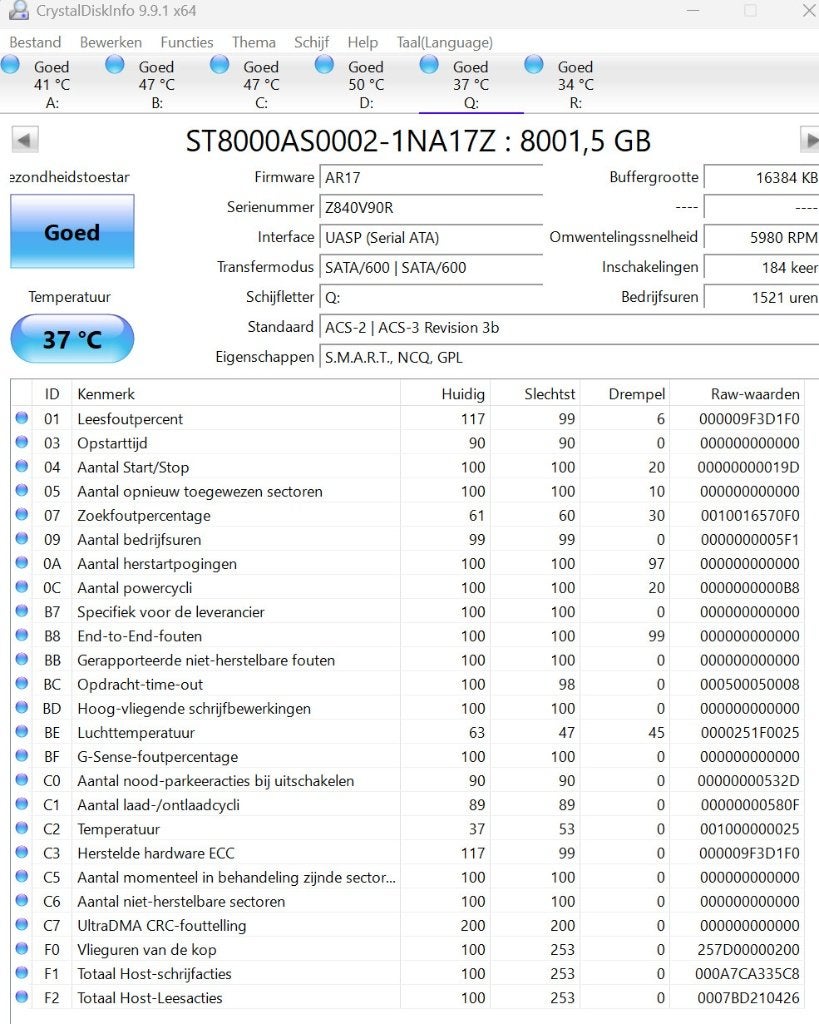Open the Bestand menu

click(35, 42)
